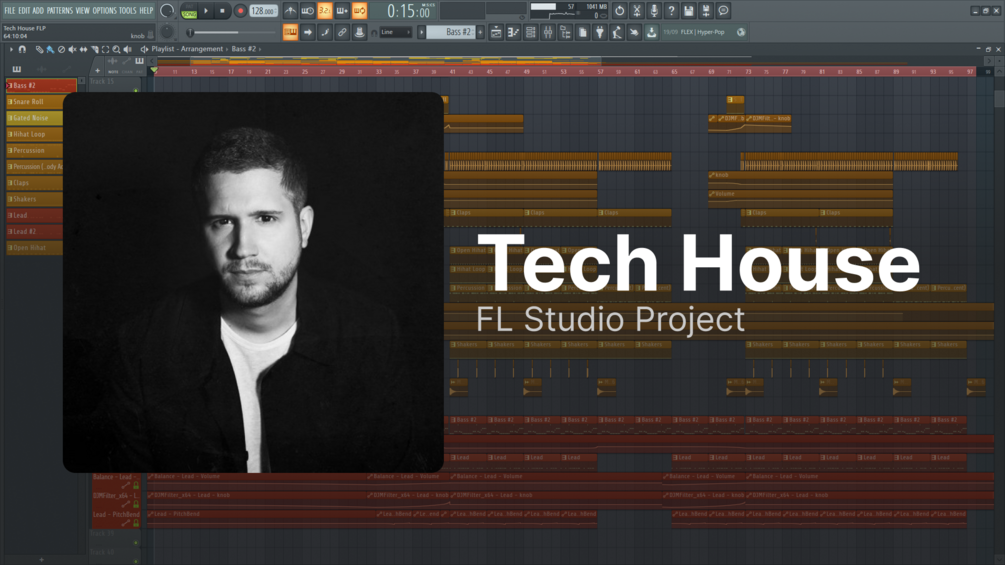
Task: Click the touch controllers icon
Action: tap(635, 32)
